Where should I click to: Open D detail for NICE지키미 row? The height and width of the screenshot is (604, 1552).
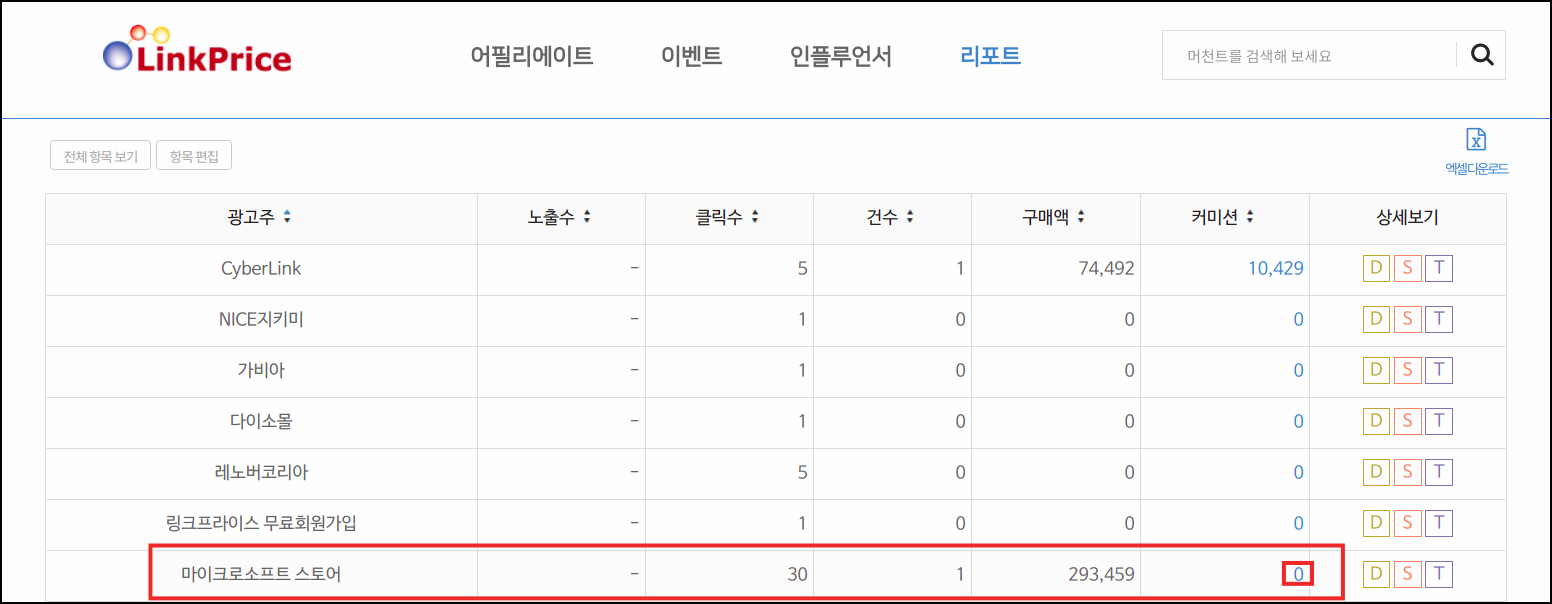click(x=1376, y=319)
